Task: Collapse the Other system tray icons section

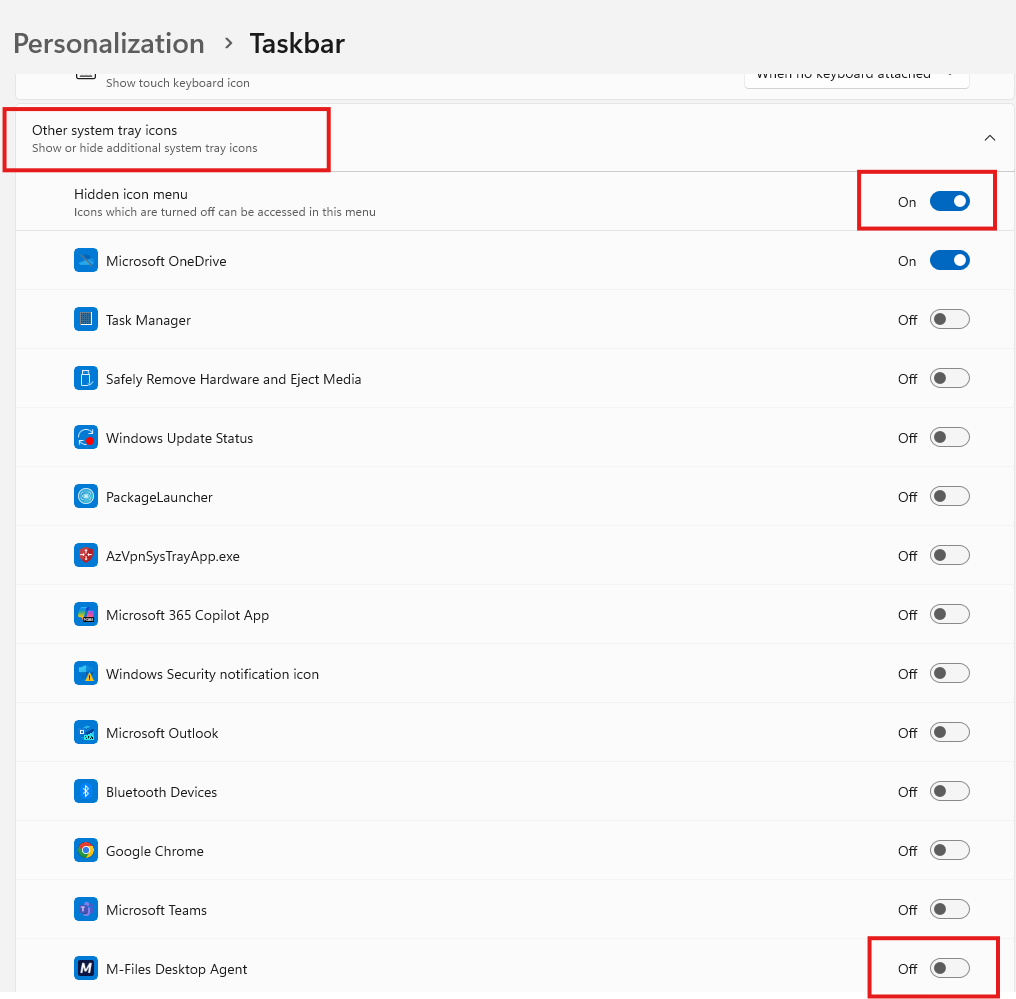Action: (x=989, y=138)
